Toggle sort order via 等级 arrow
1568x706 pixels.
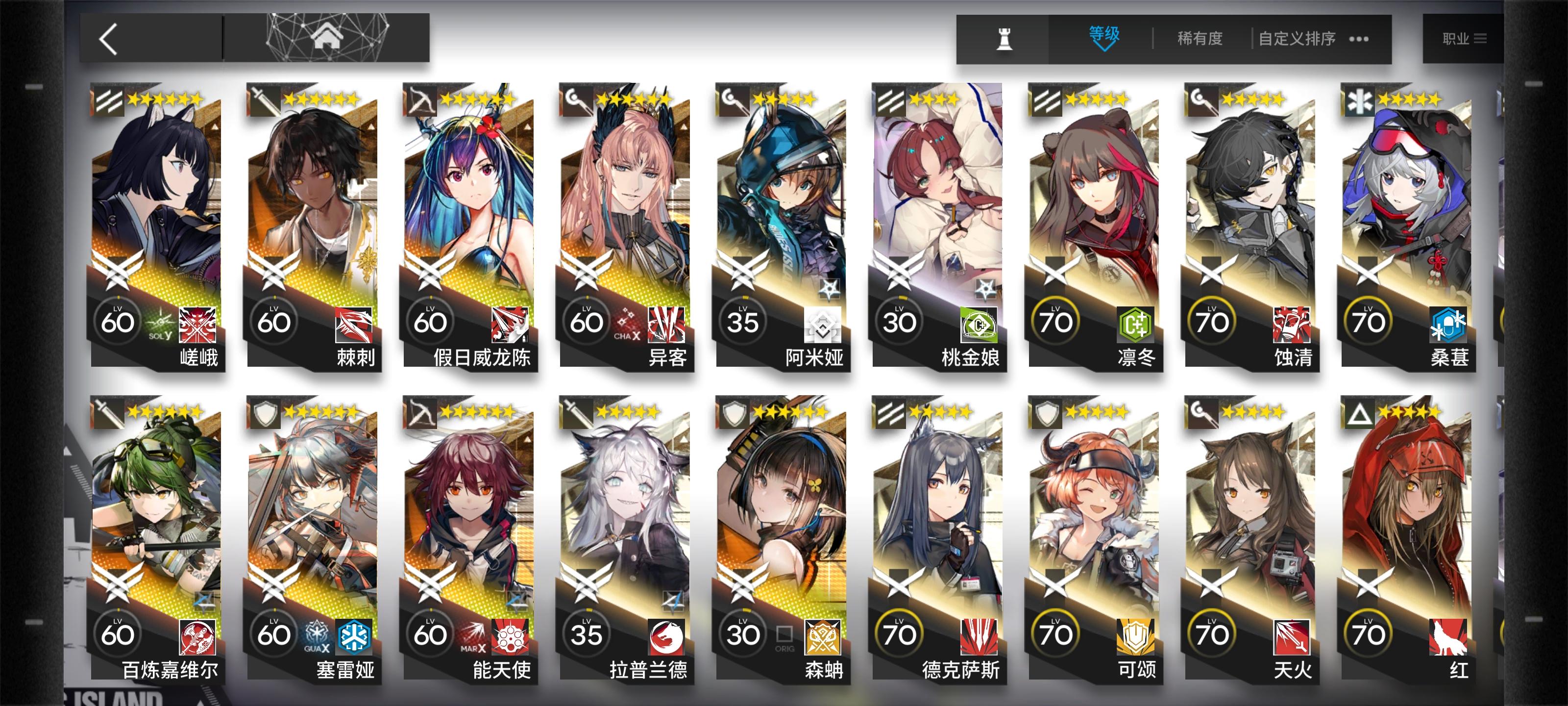click(1103, 38)
